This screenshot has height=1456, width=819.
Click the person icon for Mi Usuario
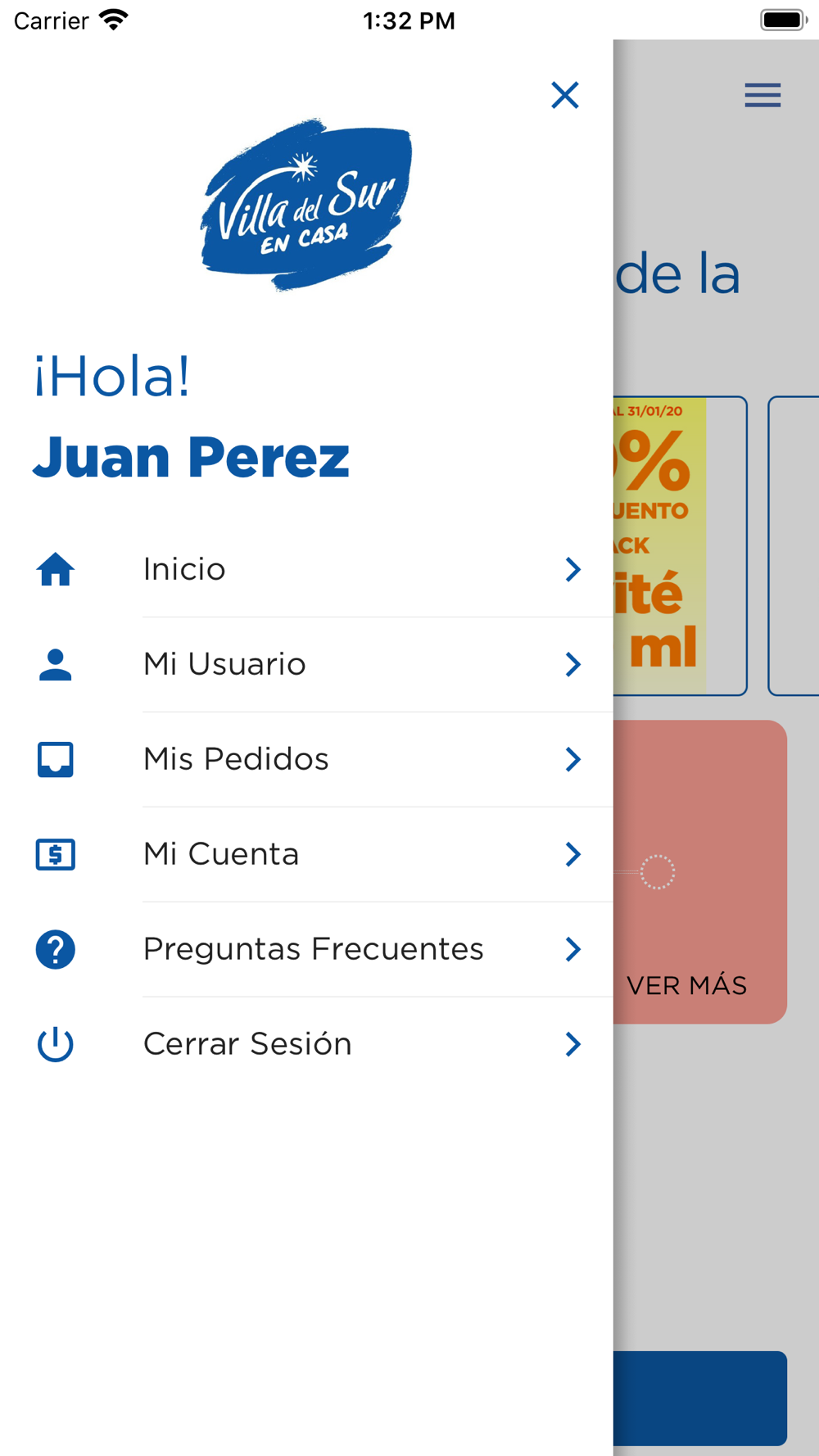[56, 664]
